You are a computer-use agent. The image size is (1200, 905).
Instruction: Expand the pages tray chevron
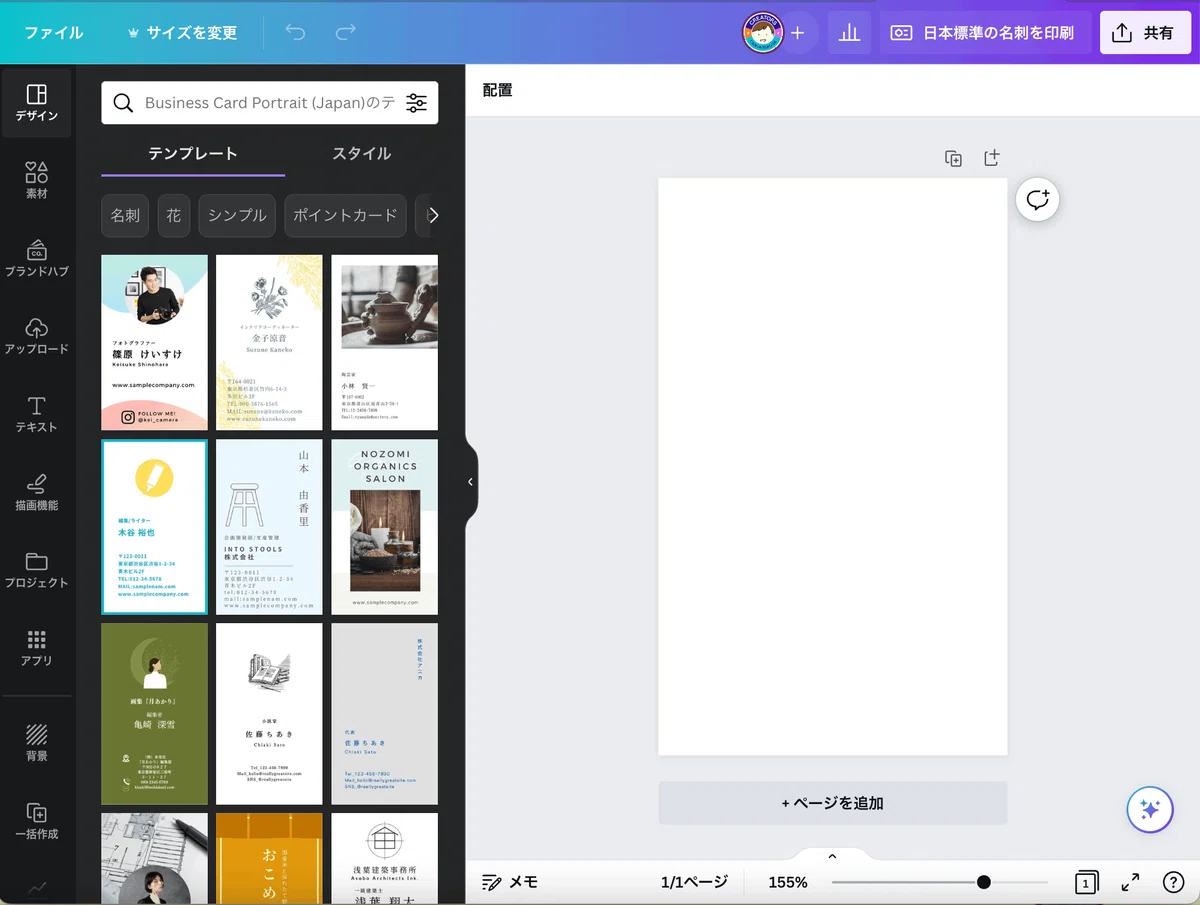click(x=832, y=856)
